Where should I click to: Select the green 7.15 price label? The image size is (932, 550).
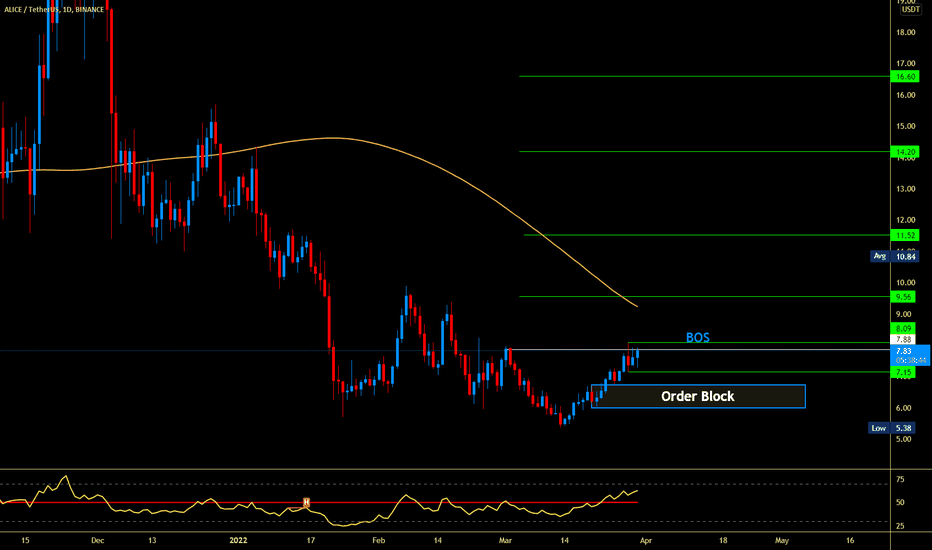click(x=903, y=372)
